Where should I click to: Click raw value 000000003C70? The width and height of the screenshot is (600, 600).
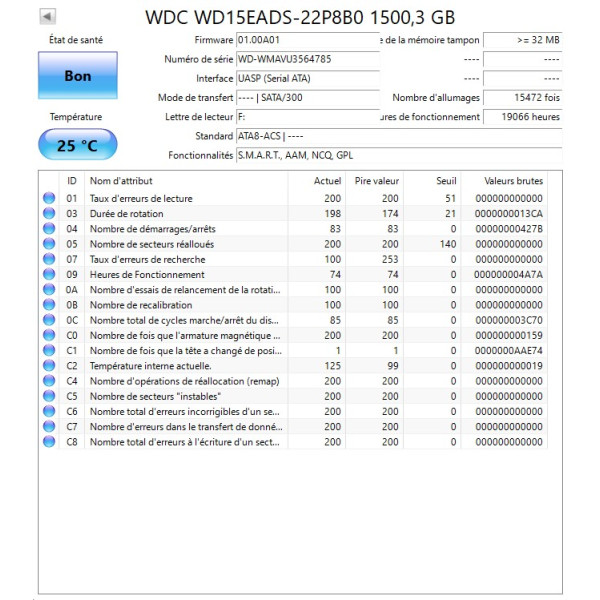(x=509, y=320)
